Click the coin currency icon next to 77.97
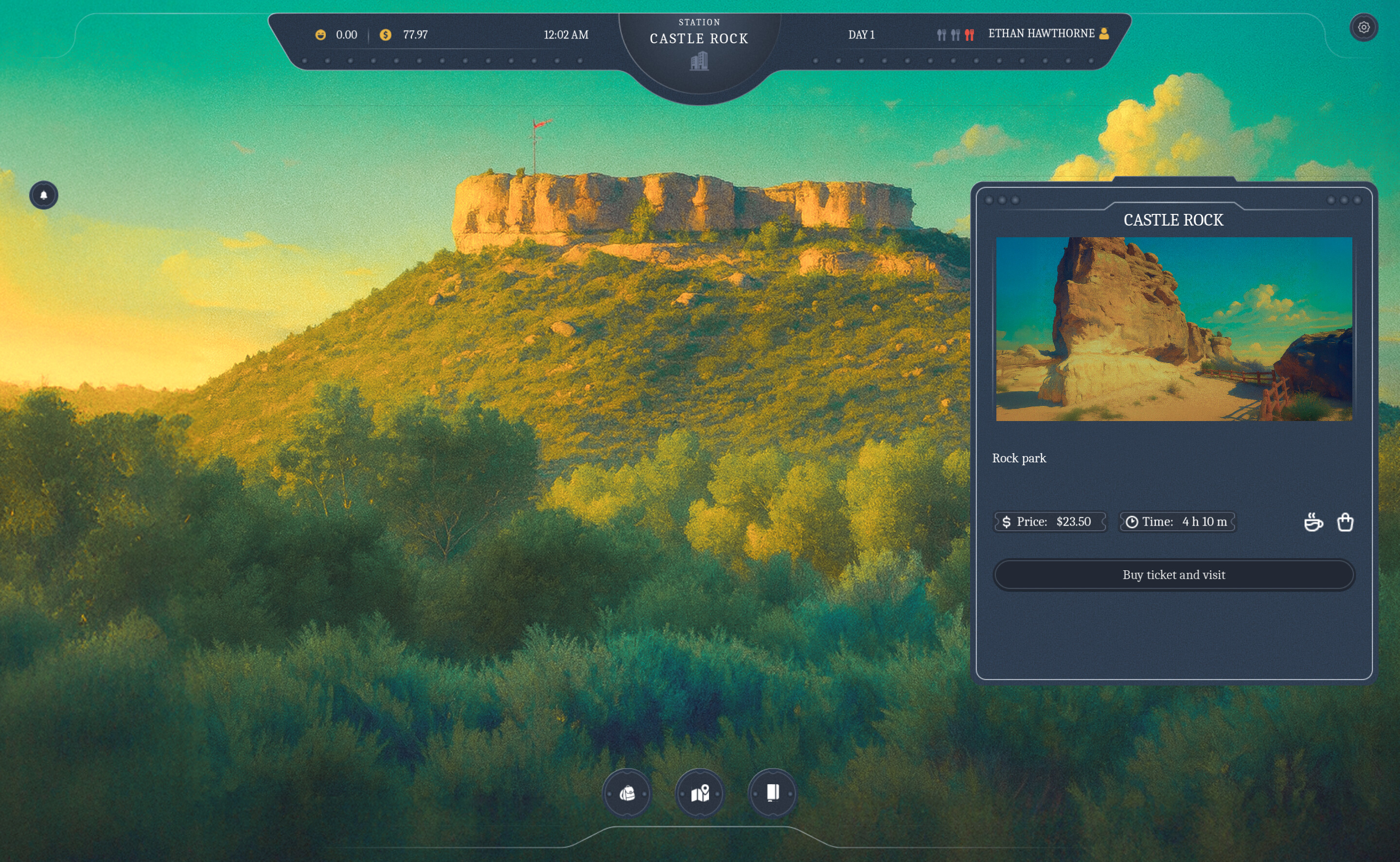Image resolution: width=1400 pixels, height=862 pixels. (386, 35)
